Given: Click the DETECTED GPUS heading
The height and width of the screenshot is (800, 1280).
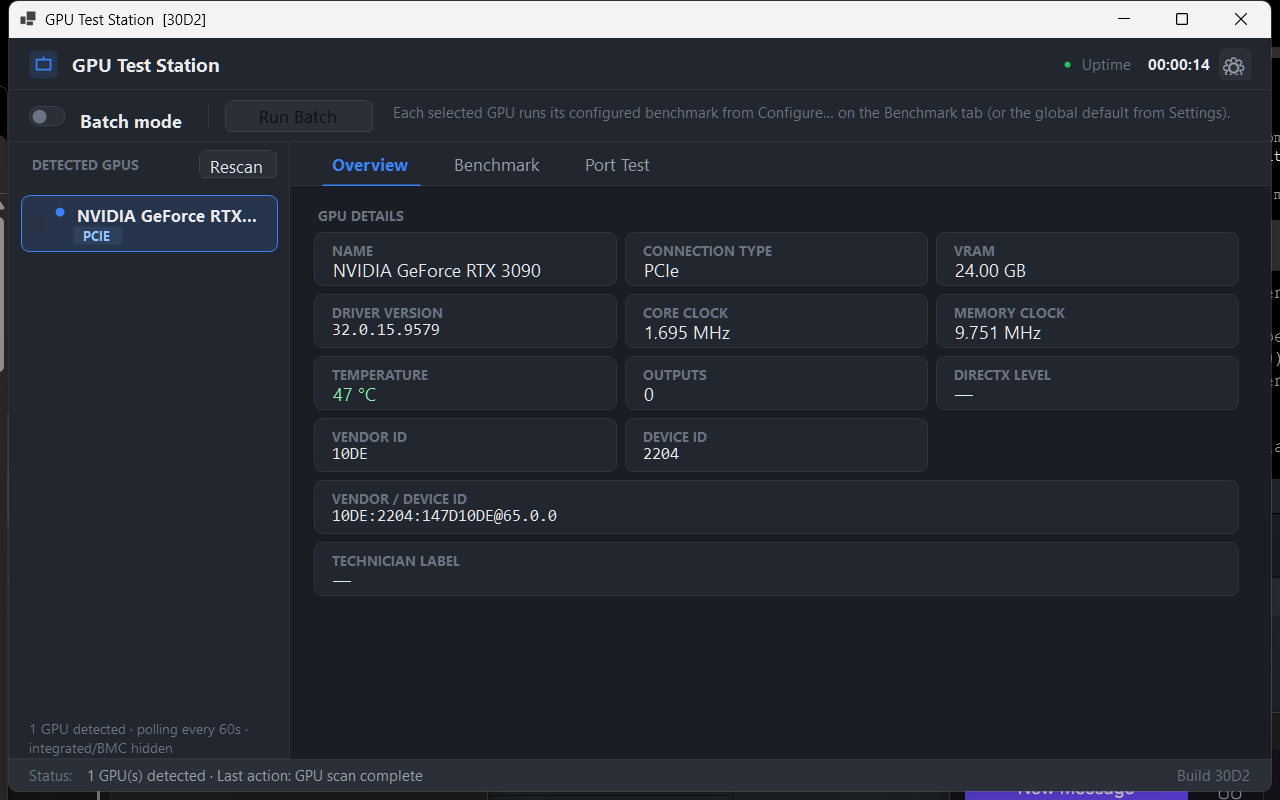Looking at the screenshot, I should (x=85, y=165).
